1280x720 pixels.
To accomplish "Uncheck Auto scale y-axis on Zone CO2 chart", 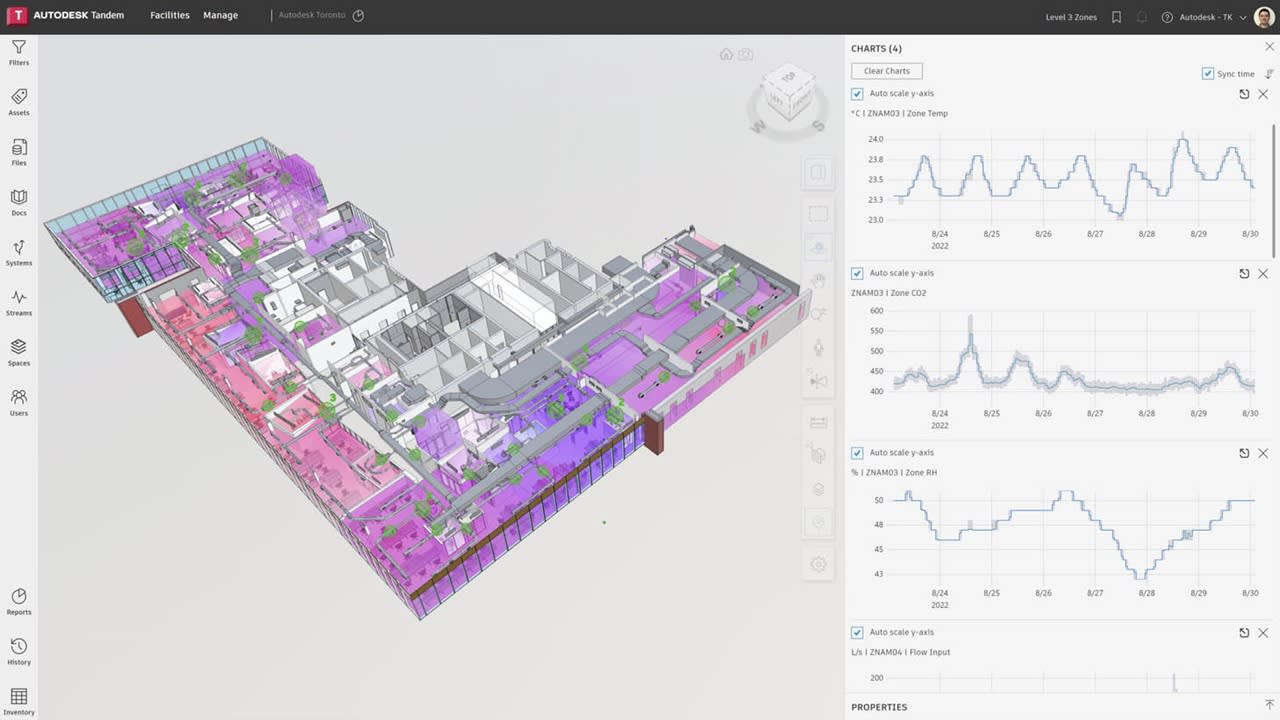I will point(857,273).
